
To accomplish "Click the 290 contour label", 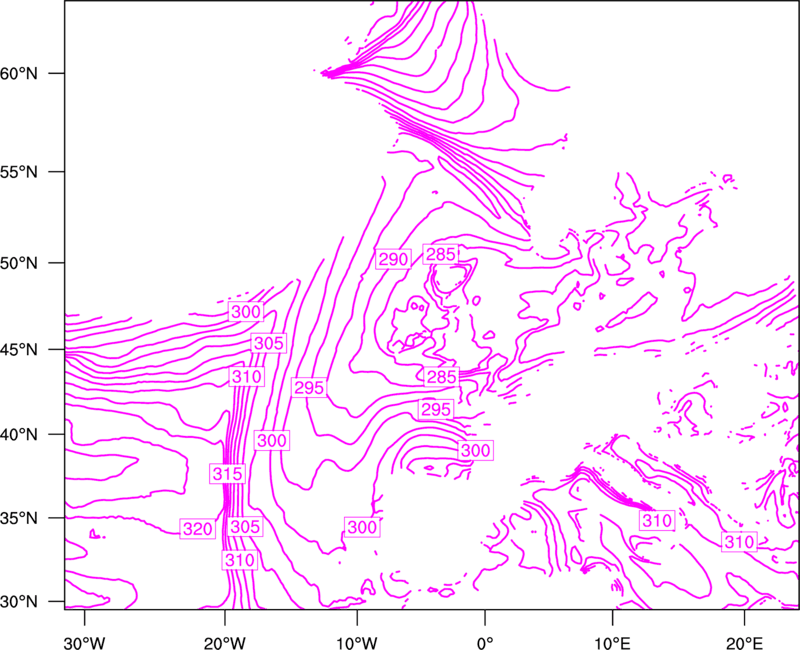I will click(x=393, y=260).
